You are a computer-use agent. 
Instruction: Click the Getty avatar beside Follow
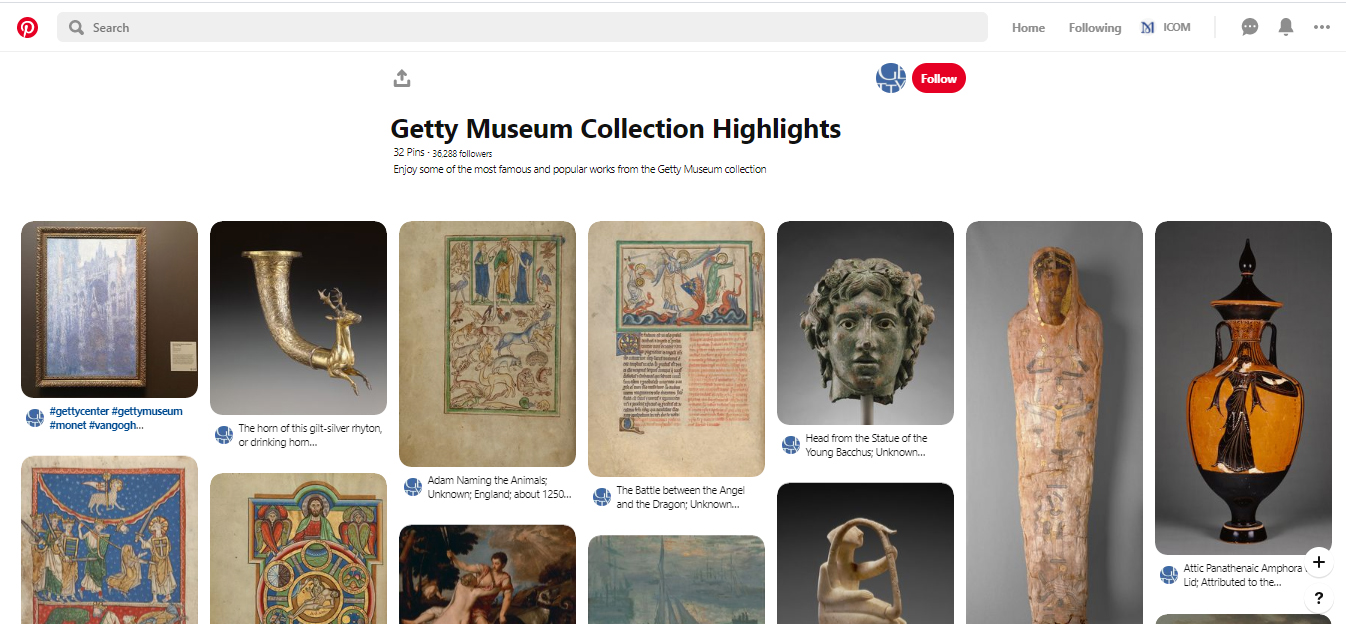[x=890, y=78]
